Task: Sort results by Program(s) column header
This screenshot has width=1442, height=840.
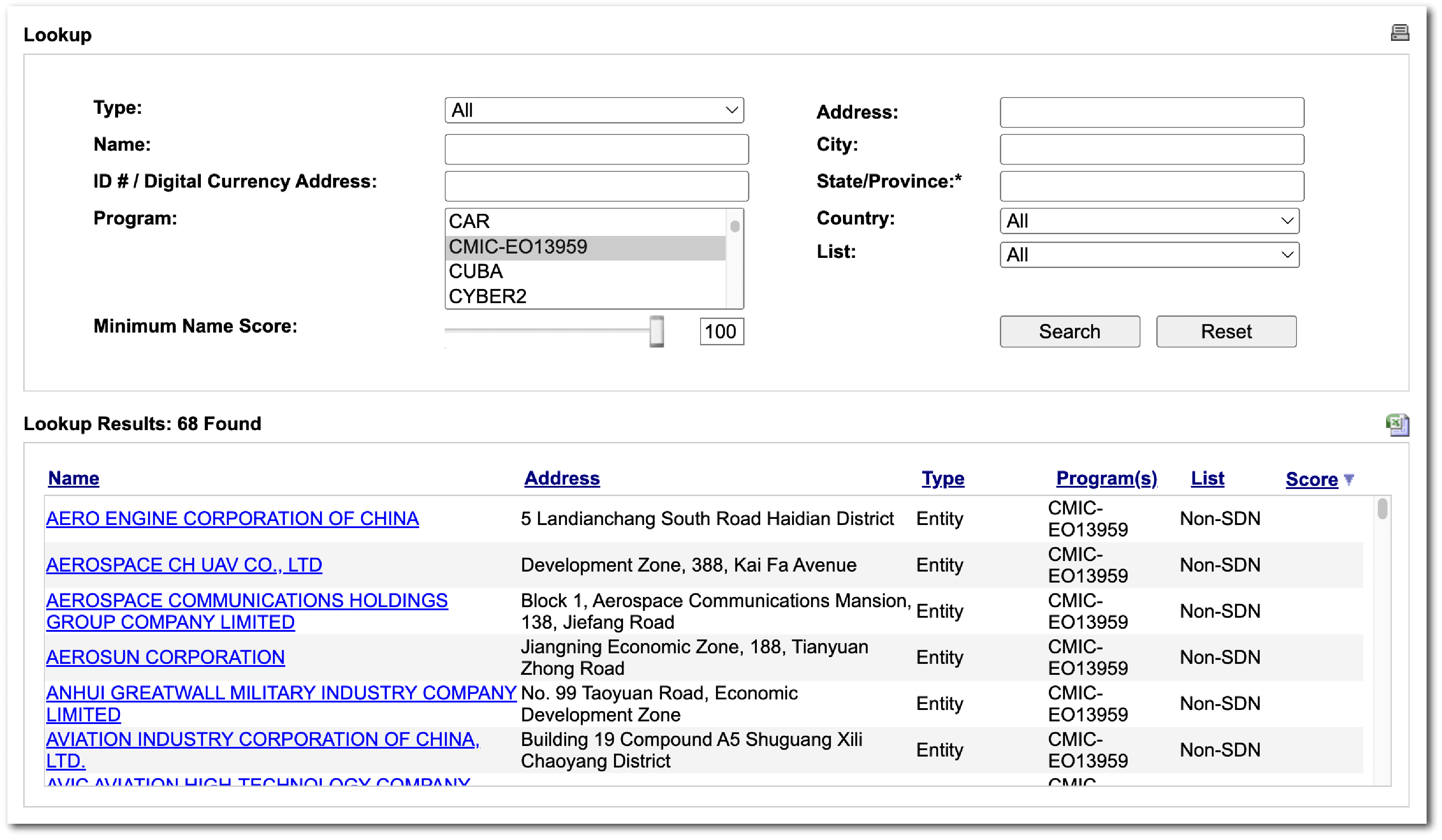Action: (x=1106, y=478)
